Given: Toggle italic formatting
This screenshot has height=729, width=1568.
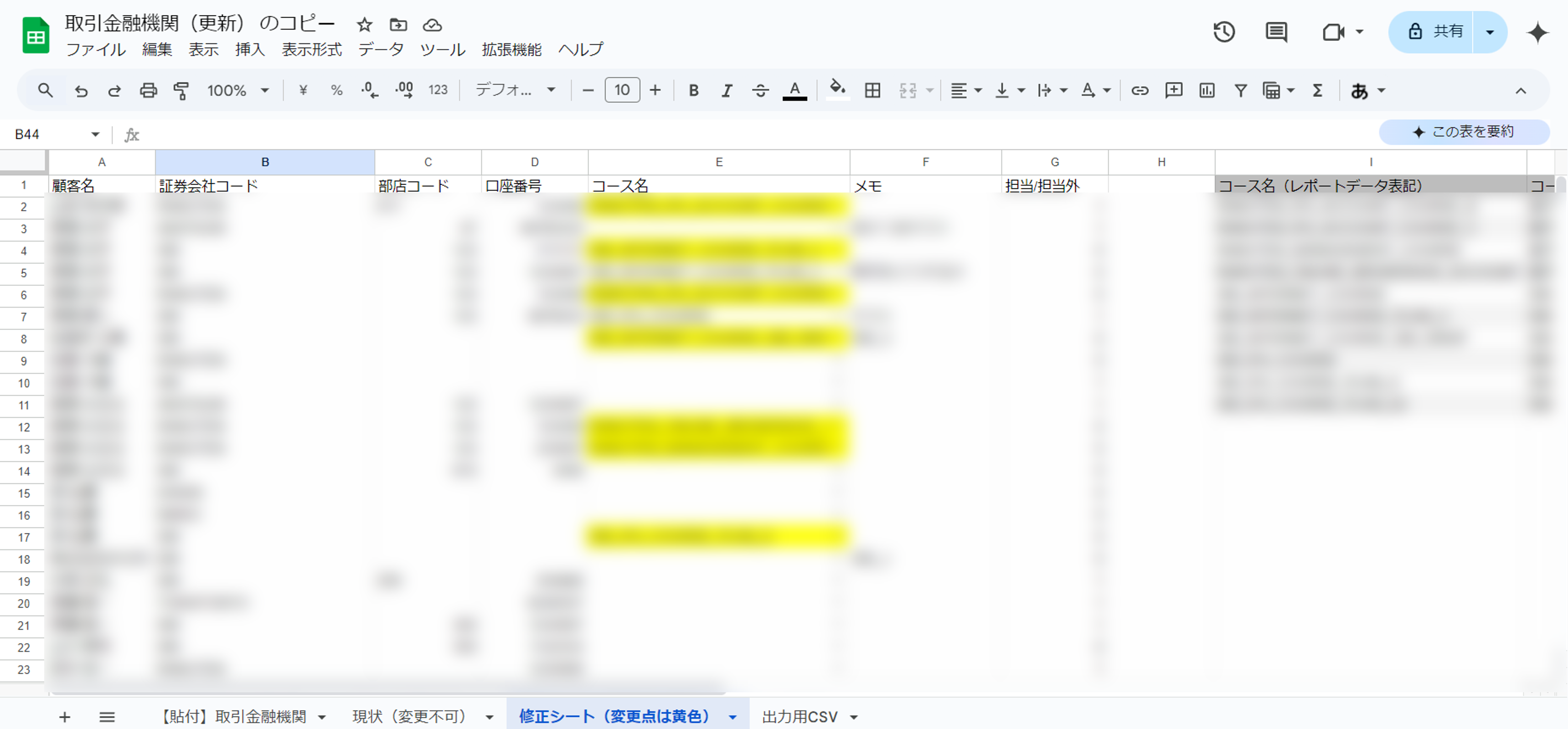Looking at the screenshot, I should click(x=726, y=91).
